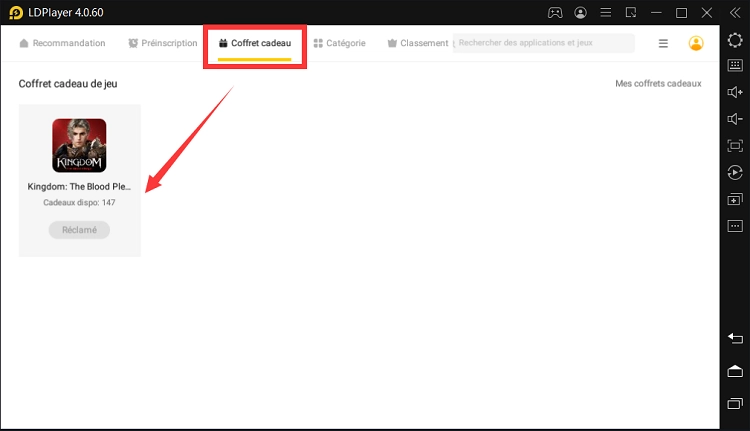Image resolution: width=750 pixels, height=431 pixels.
Task: Open keyboard mapping tool in sidebar
Action: [735, 66]
